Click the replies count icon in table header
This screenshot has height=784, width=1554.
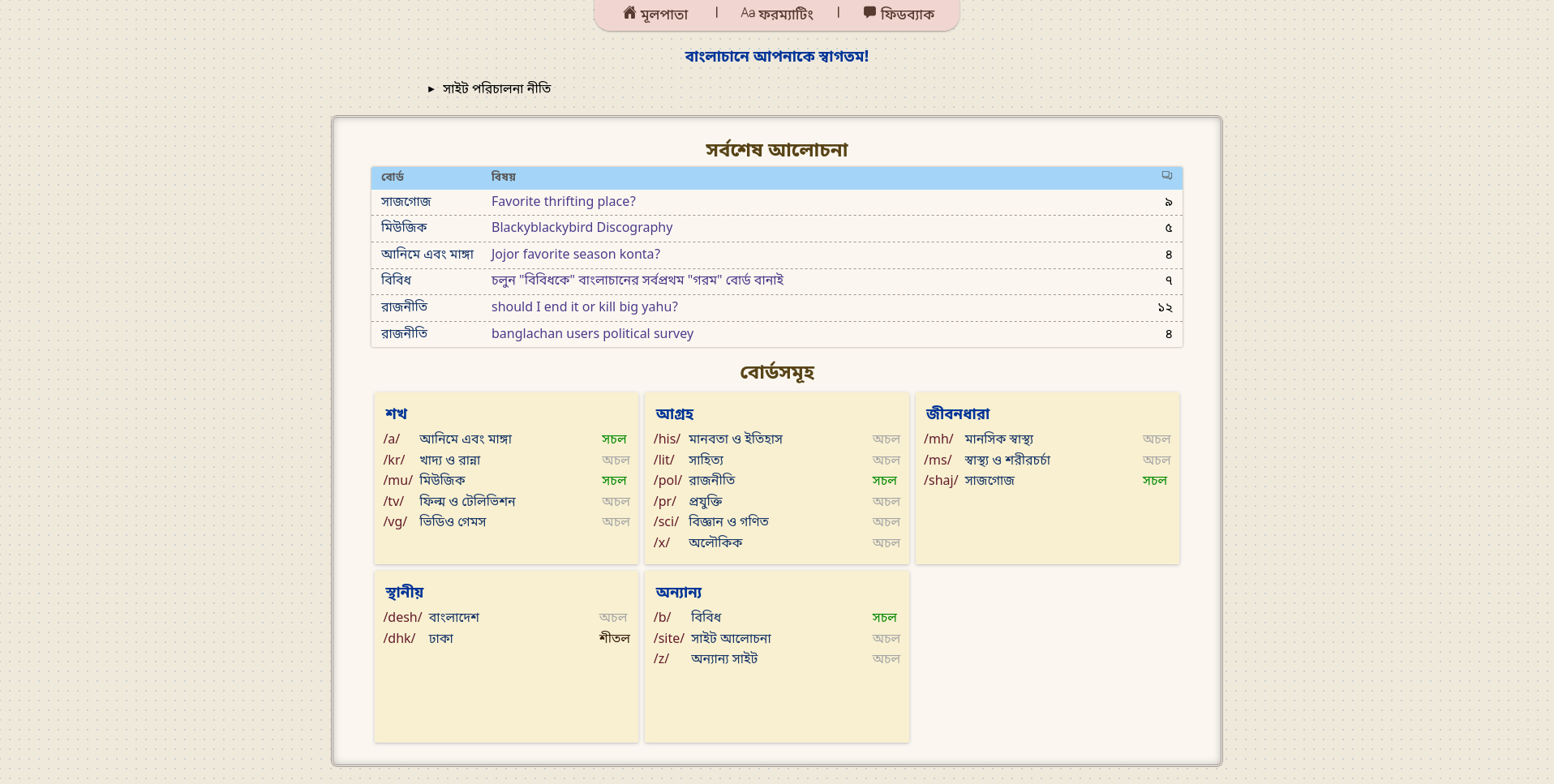pos(1167,176)
